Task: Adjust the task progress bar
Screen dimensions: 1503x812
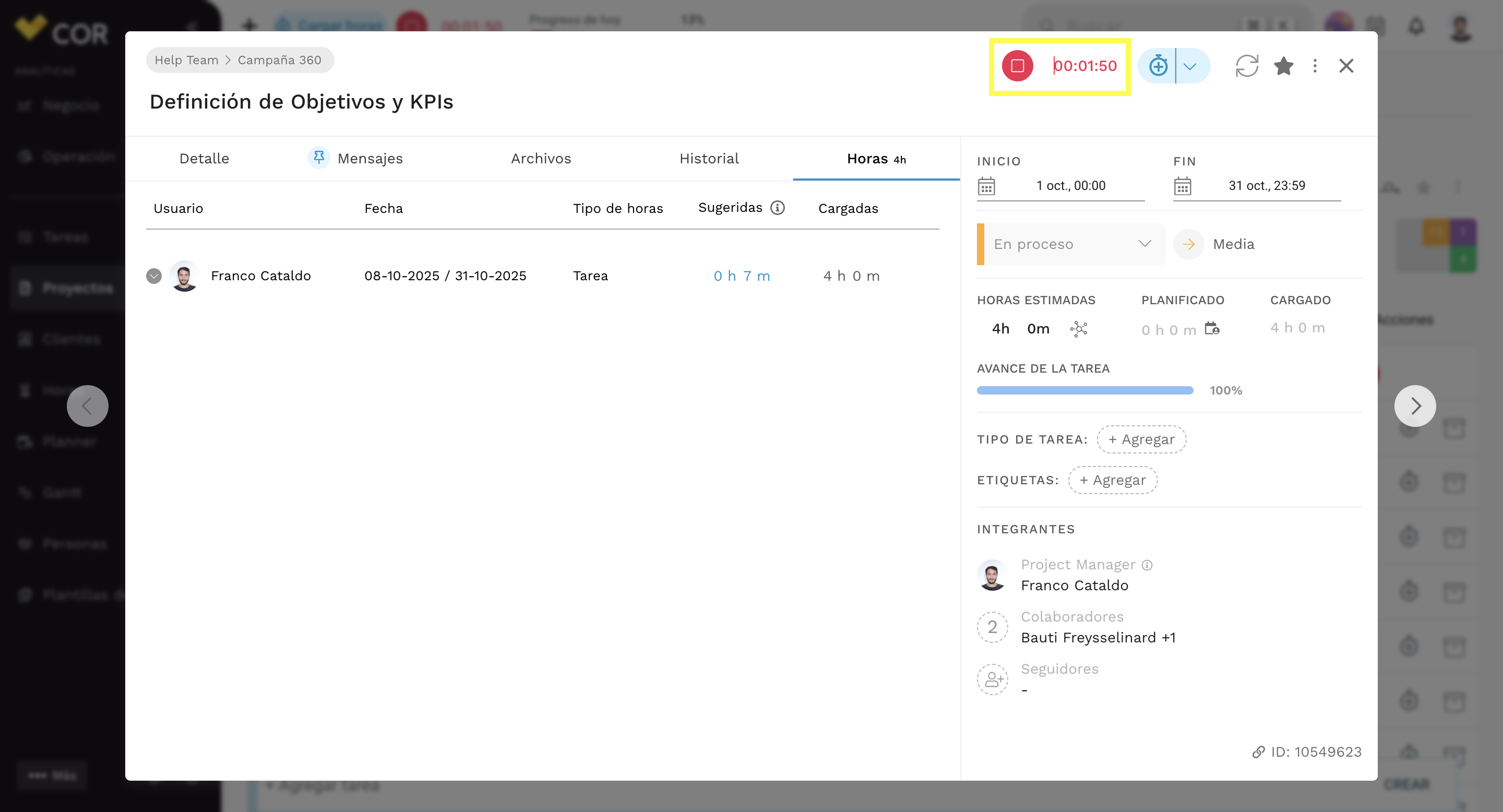Action: coord(1084,390)
